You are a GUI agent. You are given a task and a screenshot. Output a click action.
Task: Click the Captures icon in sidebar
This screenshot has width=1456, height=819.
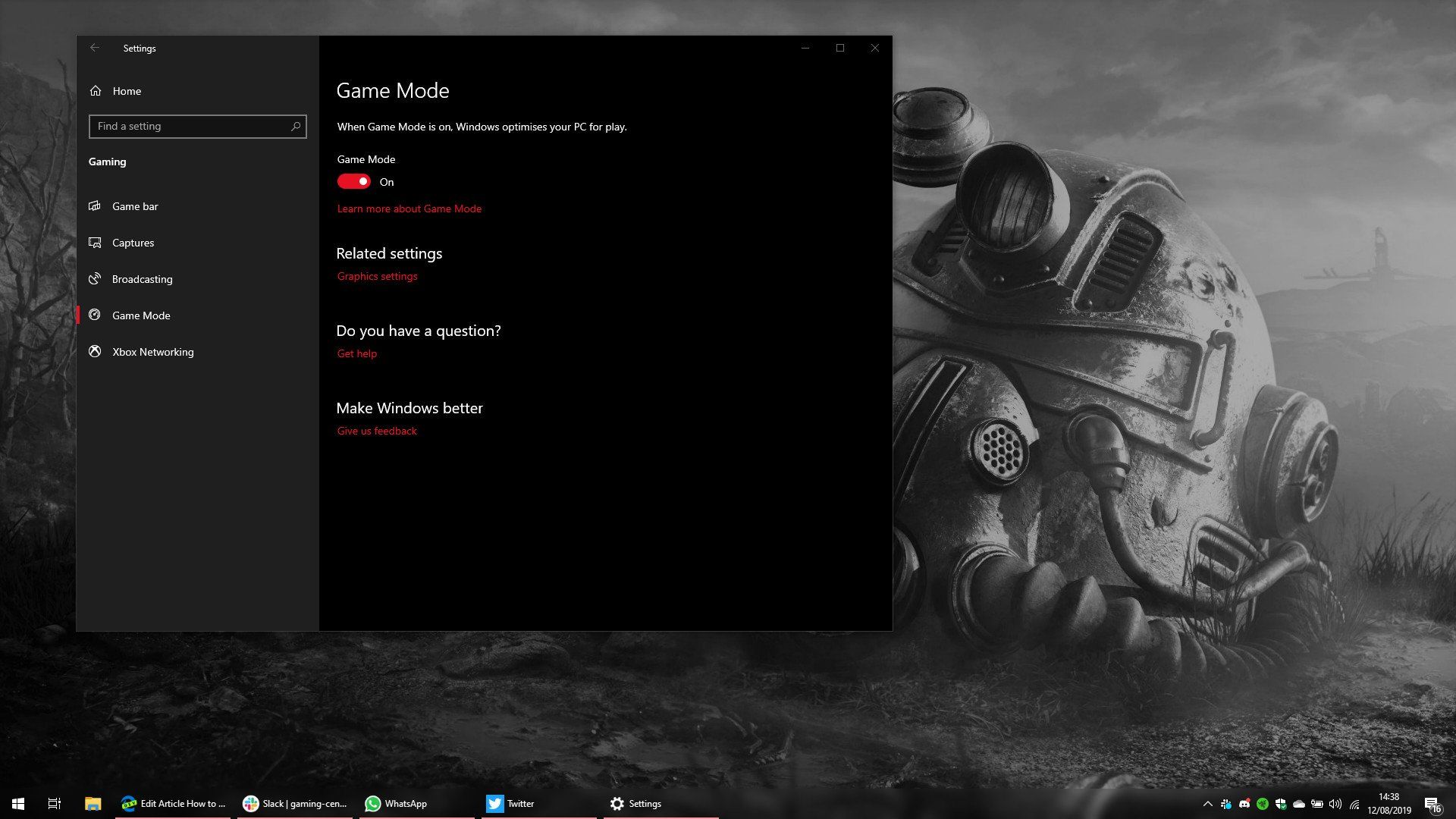click(x=94, y=242)
